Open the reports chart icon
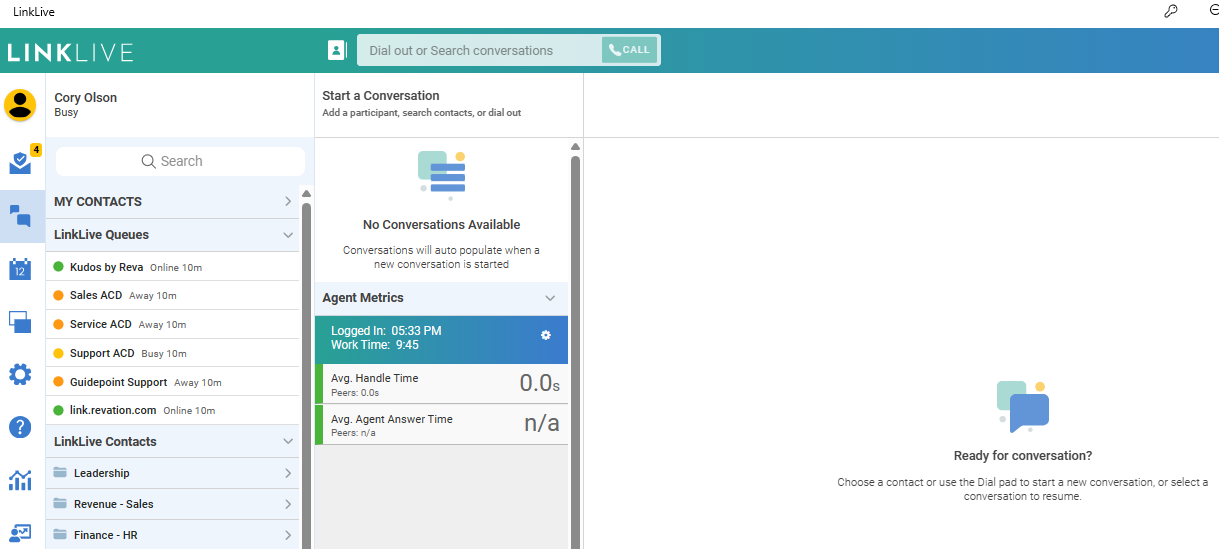The image size is (1219, 549). click(20, 480)
